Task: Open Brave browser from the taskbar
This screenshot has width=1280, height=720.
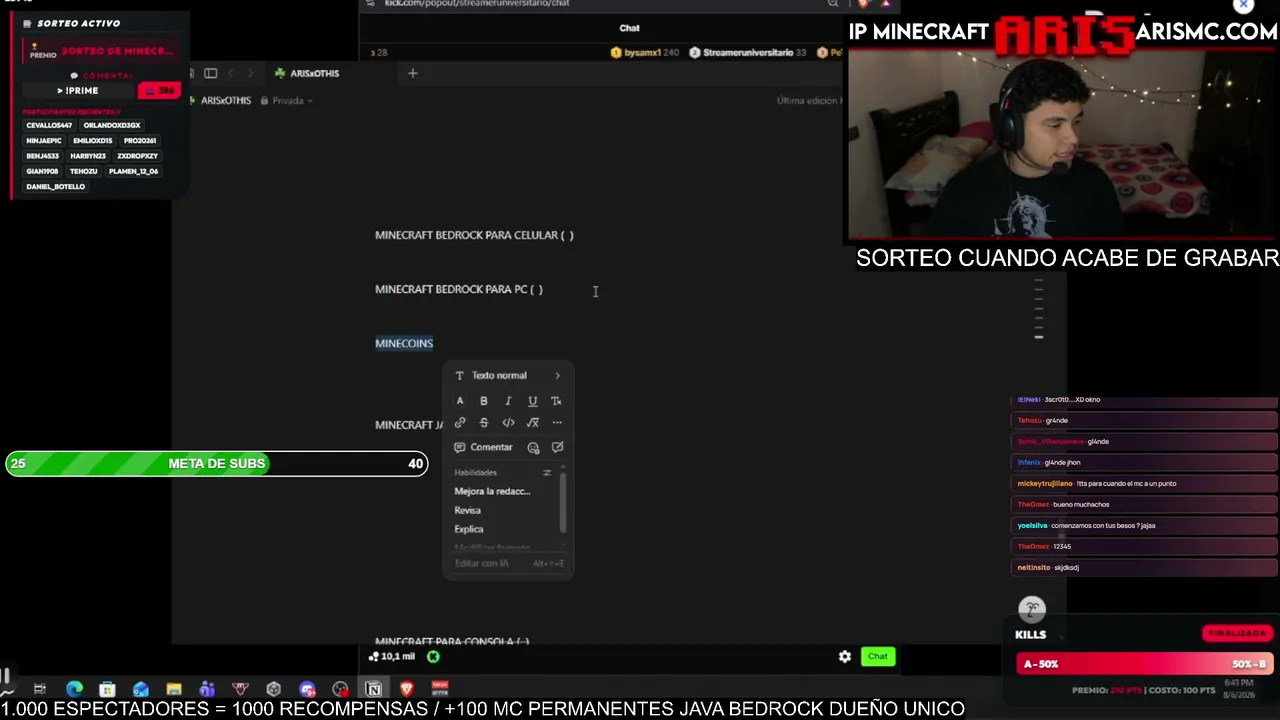Action: (406, 689)
